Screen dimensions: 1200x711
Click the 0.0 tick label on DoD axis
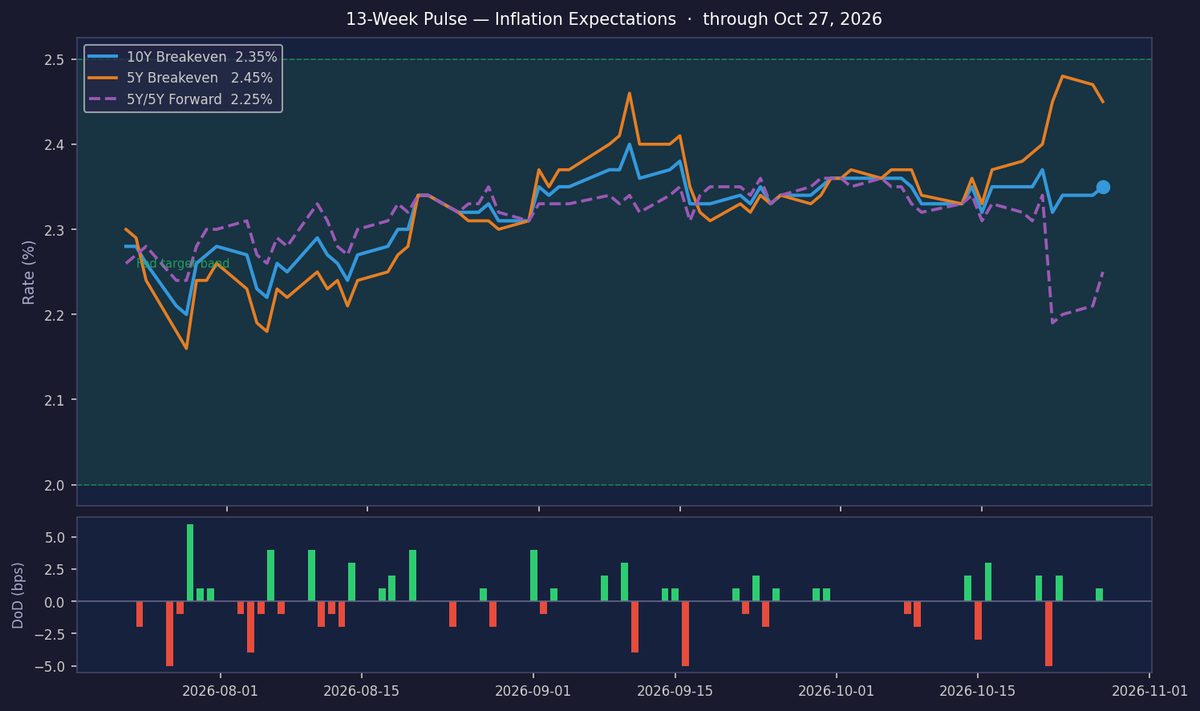click(57, 602)
